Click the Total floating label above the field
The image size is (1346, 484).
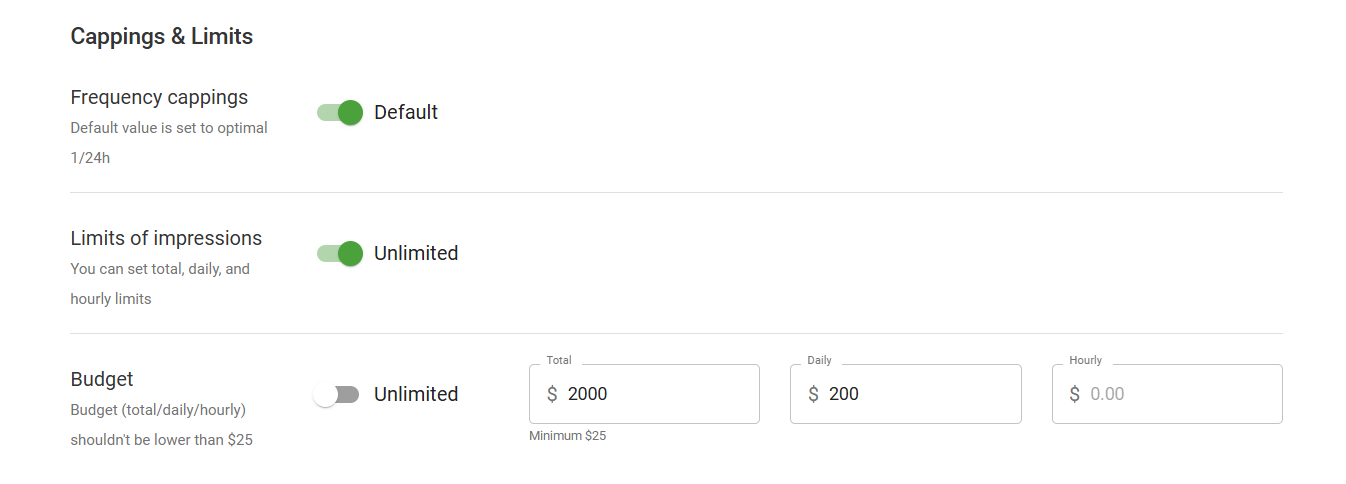tap(559, 360)
